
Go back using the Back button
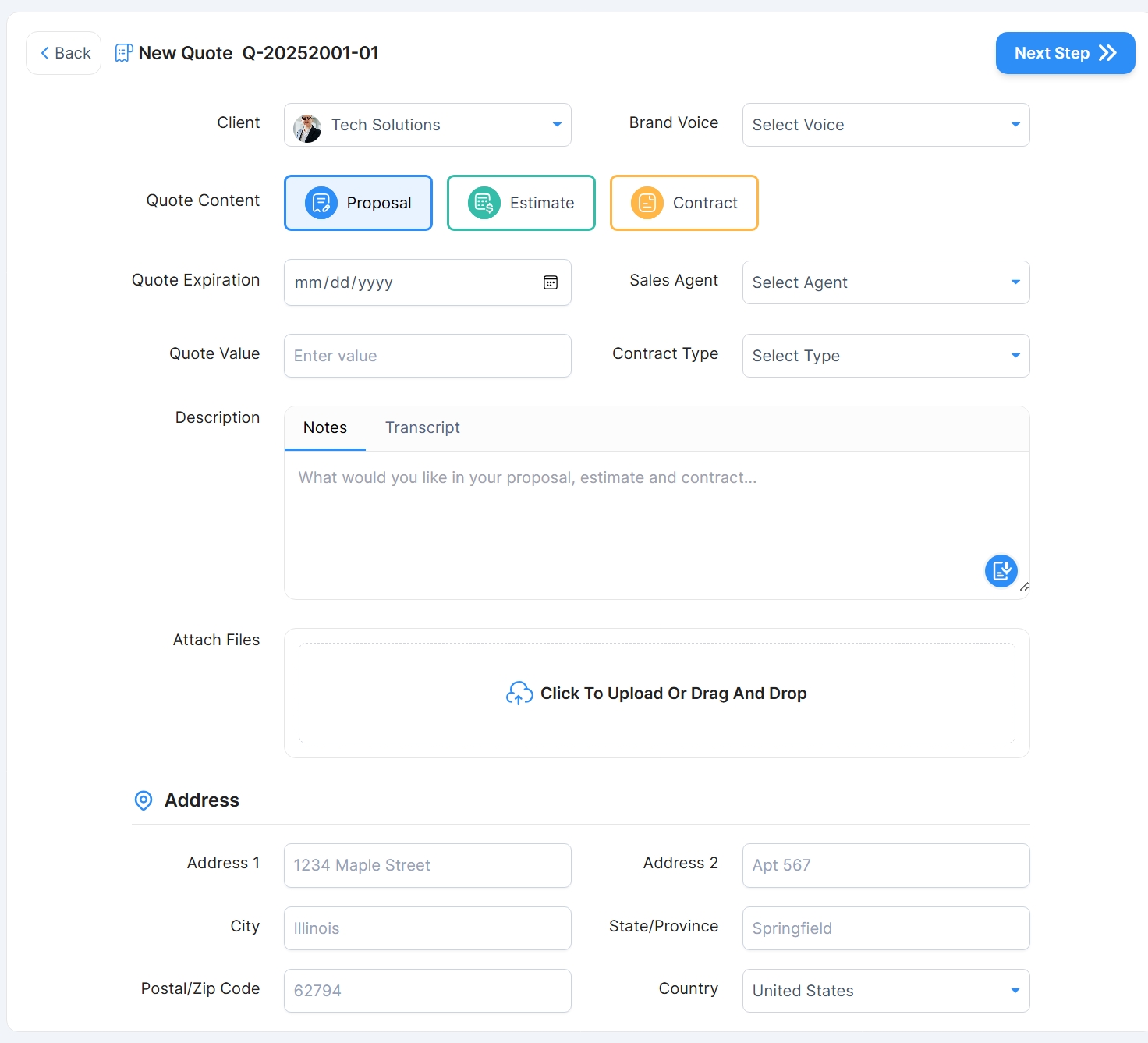[64, 53]
